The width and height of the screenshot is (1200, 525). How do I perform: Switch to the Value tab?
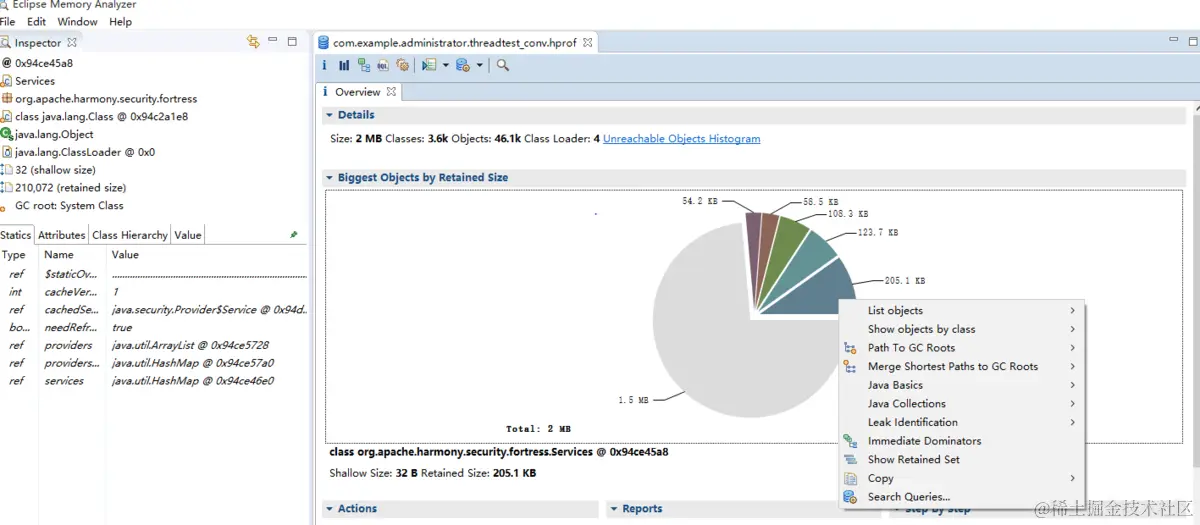click(x=188, y=235)
